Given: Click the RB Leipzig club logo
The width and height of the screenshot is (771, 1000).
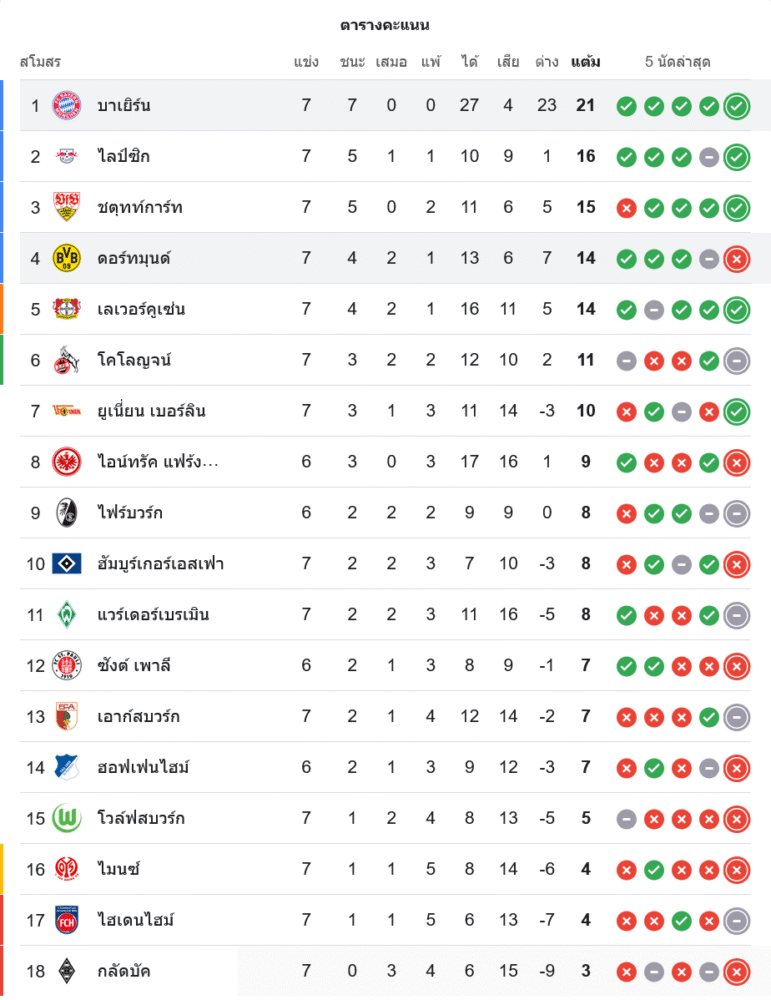Looking at the screenshot, I should (x=66, y=156).
